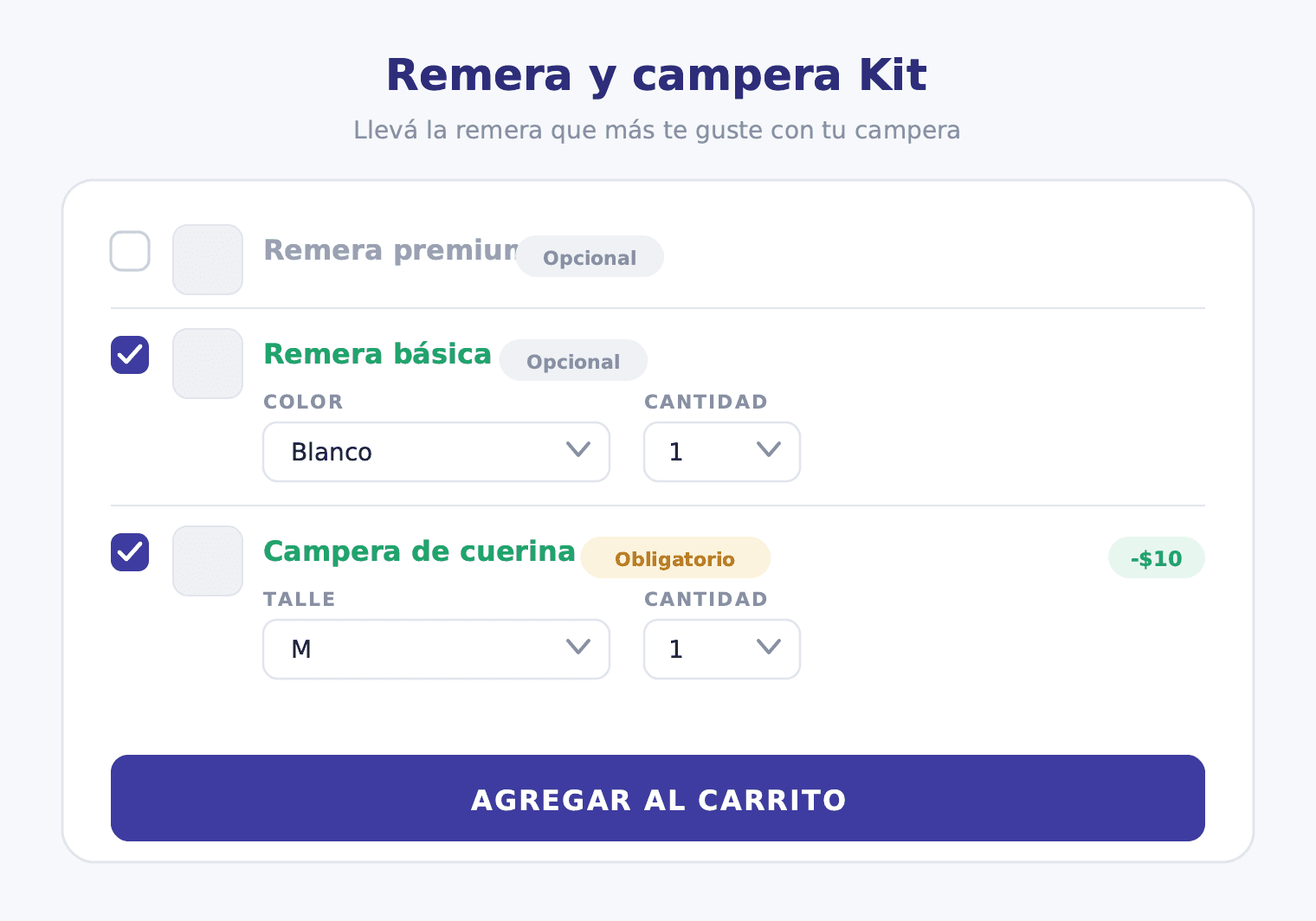Click the Obligatorio badge
The width and height of the screenshot is (1316, 921).
pos(675,557)
